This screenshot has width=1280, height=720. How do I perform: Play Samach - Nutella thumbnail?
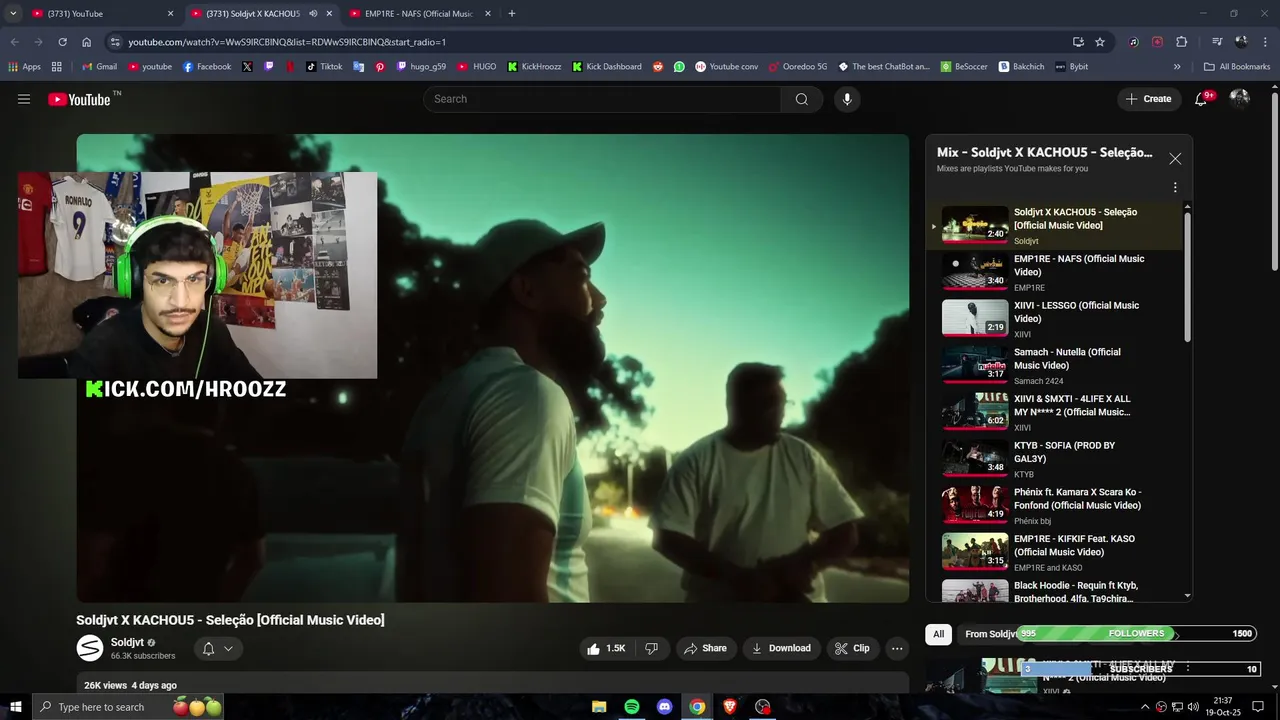pos(975,364)
